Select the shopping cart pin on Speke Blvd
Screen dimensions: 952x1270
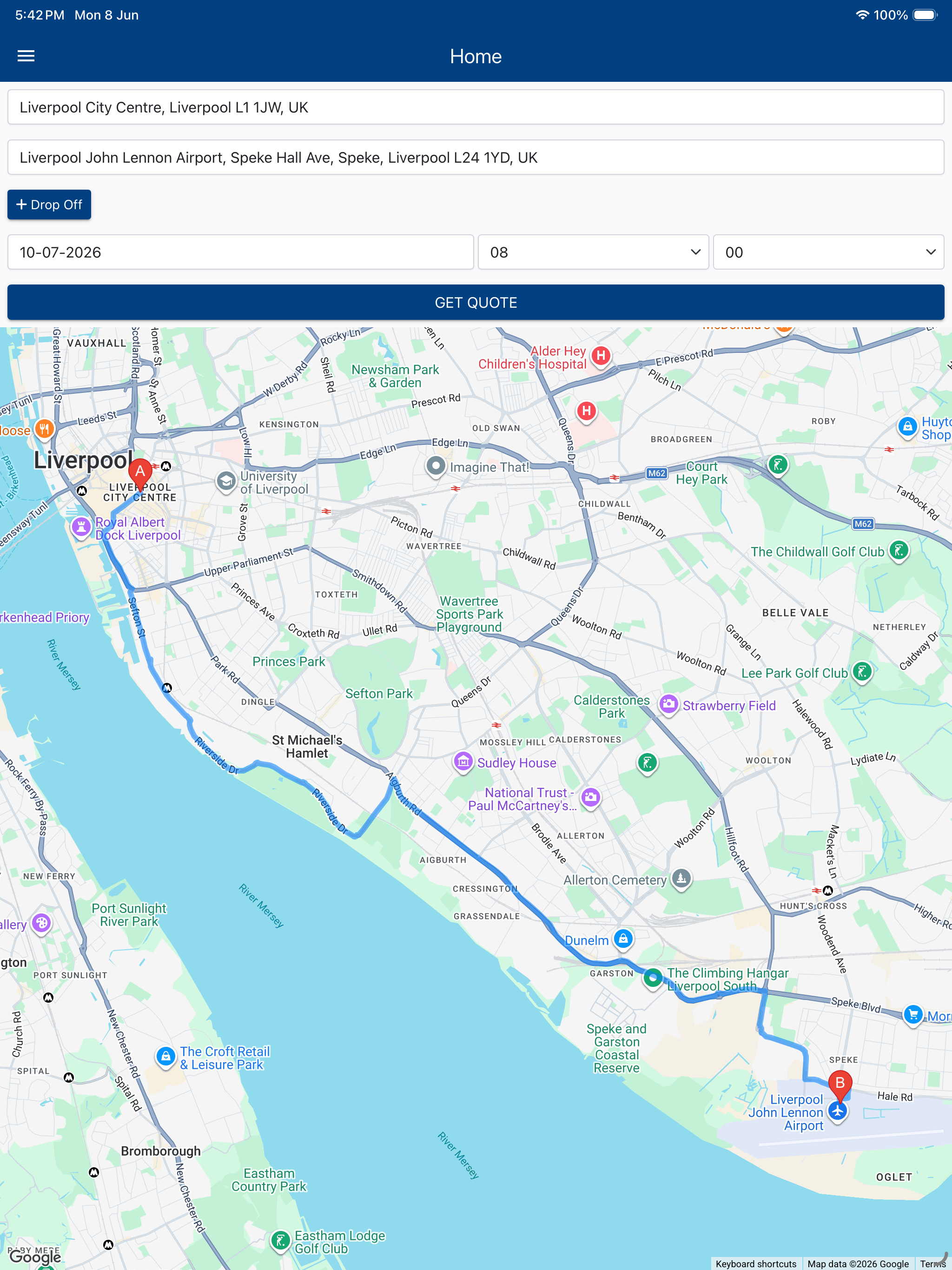coord(913,1015)
